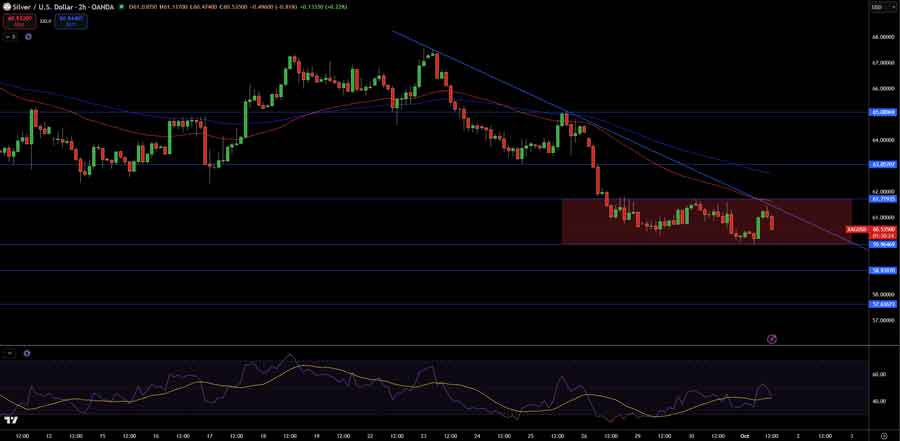Collapse the oscillator pane legend
Viewport: 900px width, 441px height.
pos(9,354)
